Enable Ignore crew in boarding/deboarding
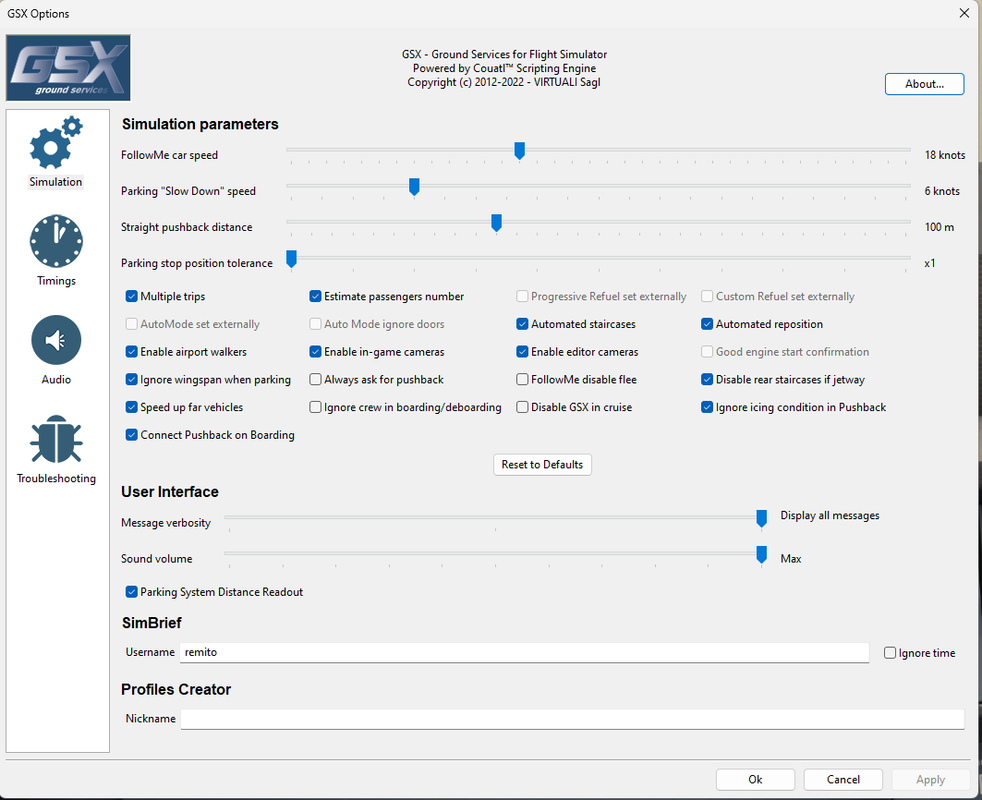Image resolution: width=982 pixels, height=800 pixels. (x=316, y=407)
